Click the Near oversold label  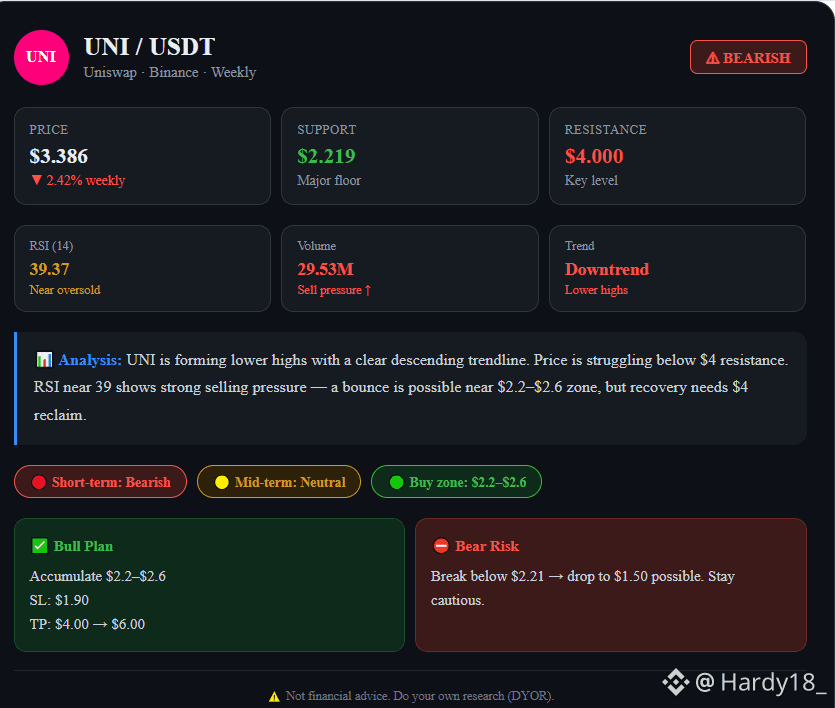64,290
